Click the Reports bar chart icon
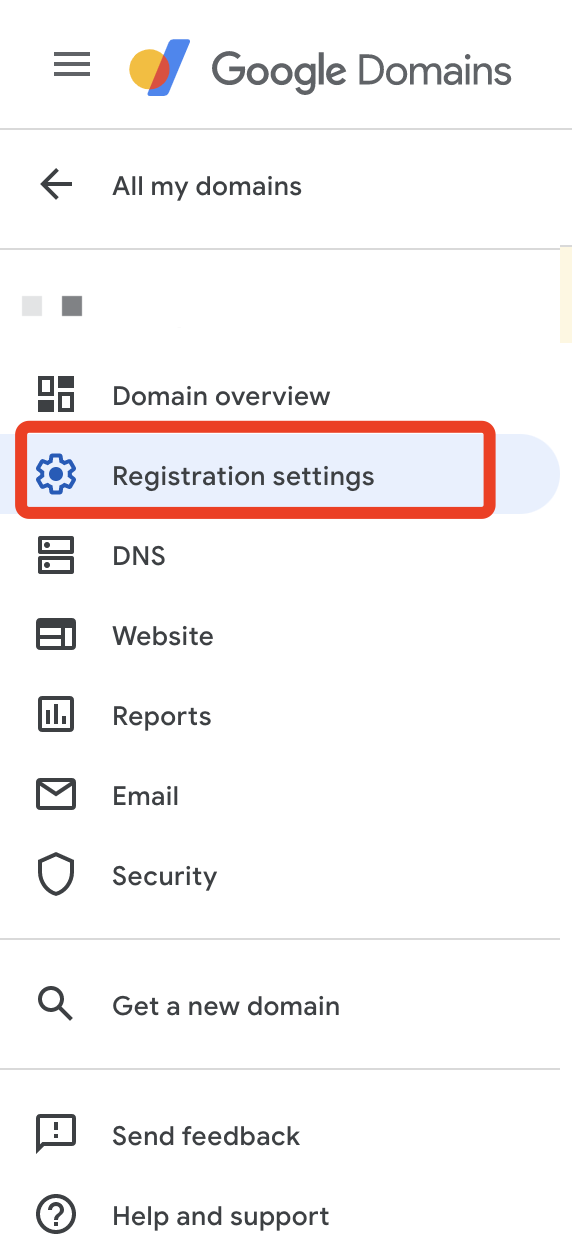The height and width of the screenshot is (1248, 572). (x=56, y=714)
